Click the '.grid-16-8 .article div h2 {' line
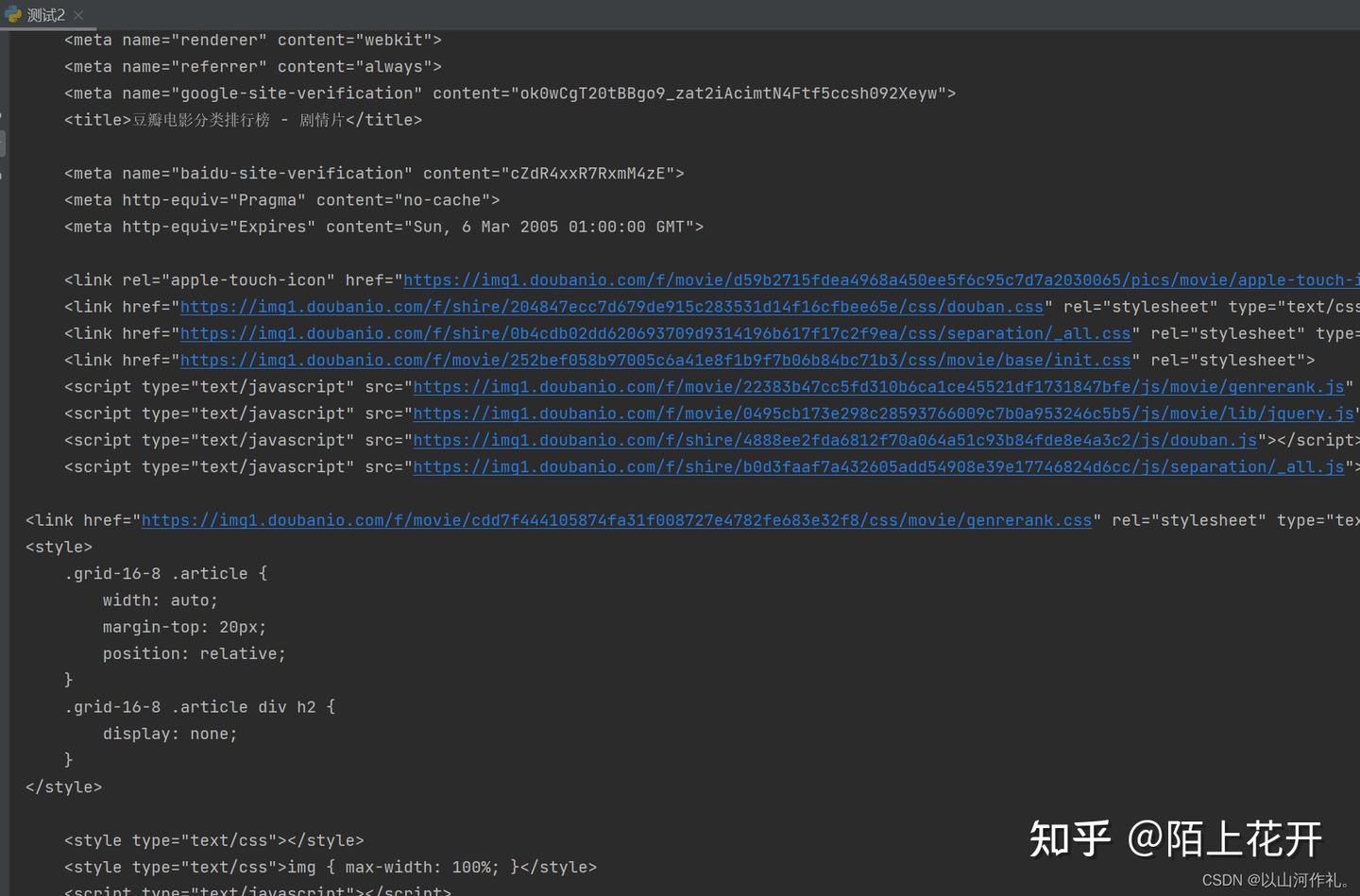The width and height of the screenshot is (1360, 896). [199, 707]
